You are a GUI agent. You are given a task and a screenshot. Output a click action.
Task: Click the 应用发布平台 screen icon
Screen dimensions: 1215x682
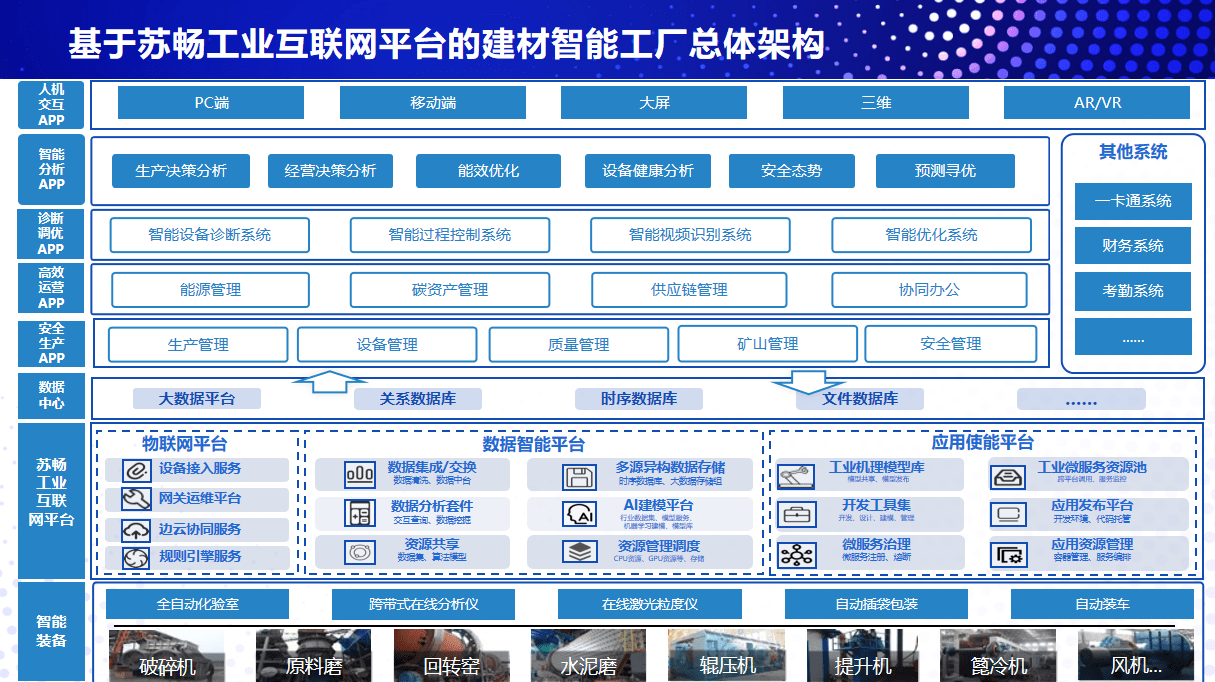[1008, 515]
